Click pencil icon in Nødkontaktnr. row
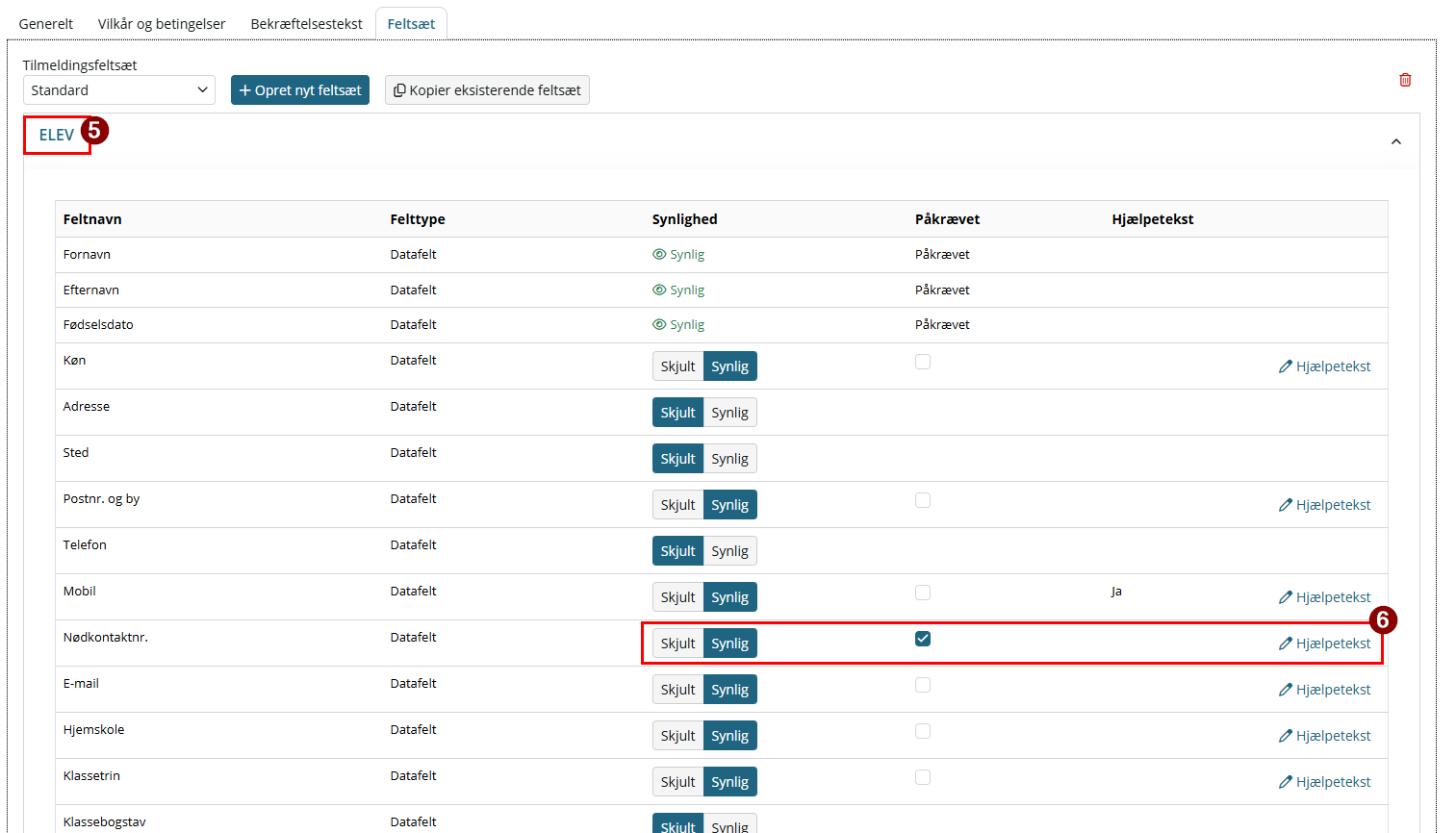Image resolution: width=1456 pixels, height=833 pixels. coord(1285,644)
